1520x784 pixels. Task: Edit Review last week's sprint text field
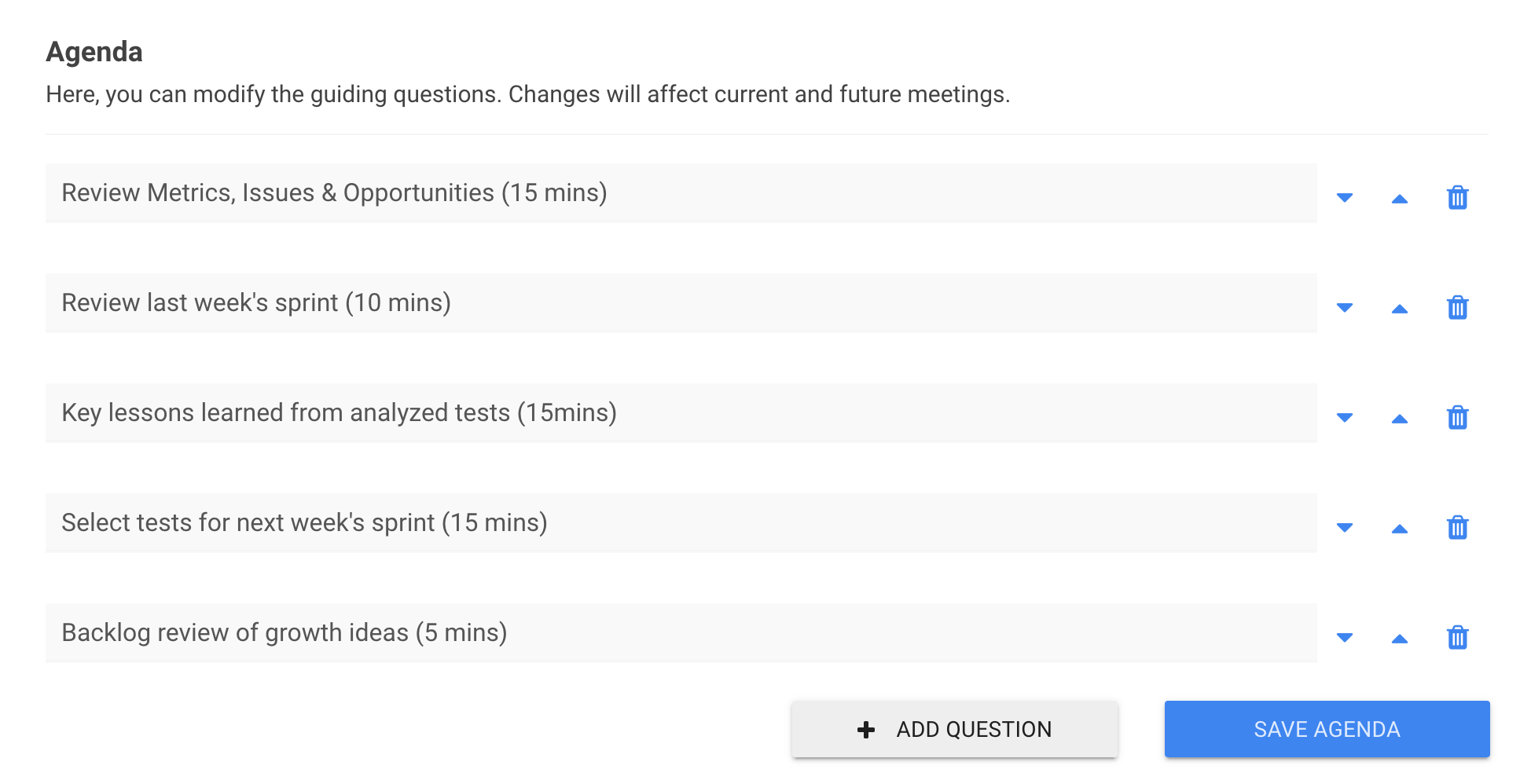tap(681, 303)
